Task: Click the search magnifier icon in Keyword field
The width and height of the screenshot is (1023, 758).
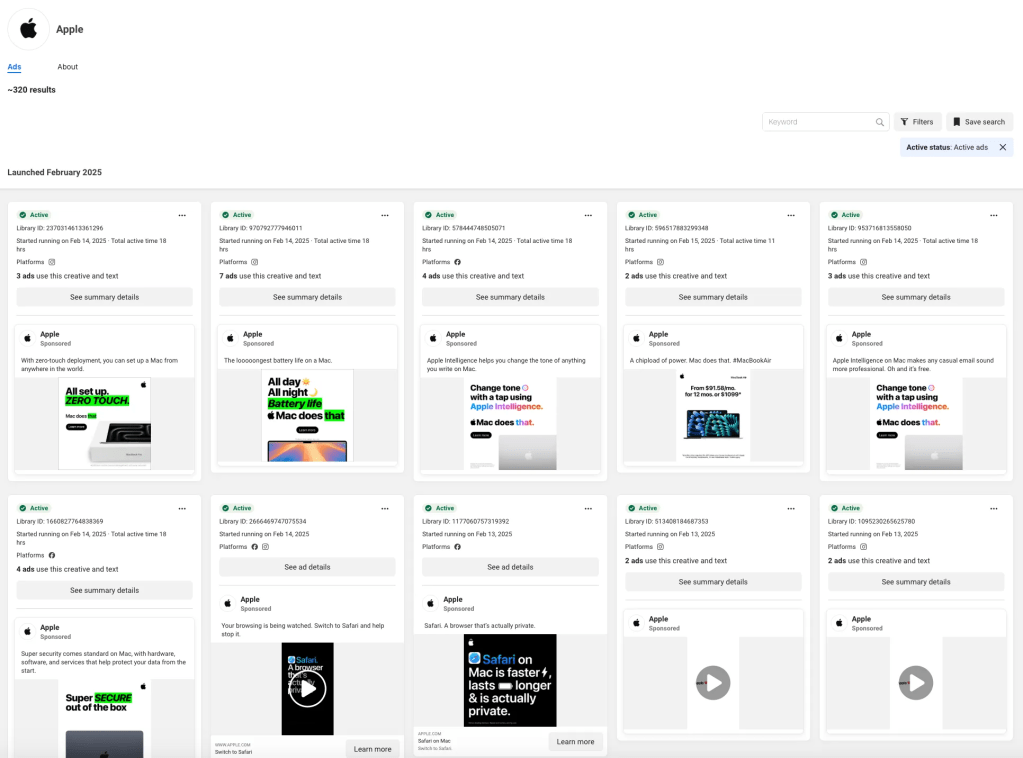Action: (x=880, y=122)
